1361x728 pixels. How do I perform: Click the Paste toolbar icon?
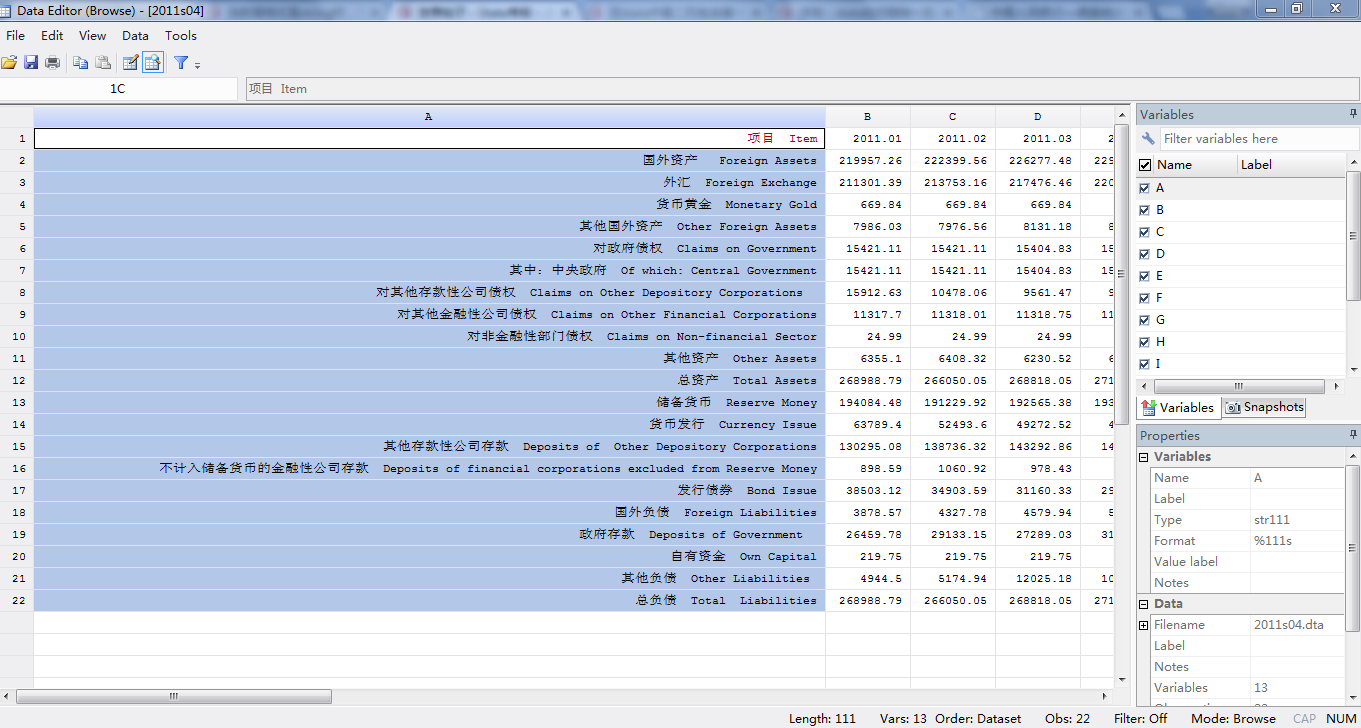click(103, 63)
